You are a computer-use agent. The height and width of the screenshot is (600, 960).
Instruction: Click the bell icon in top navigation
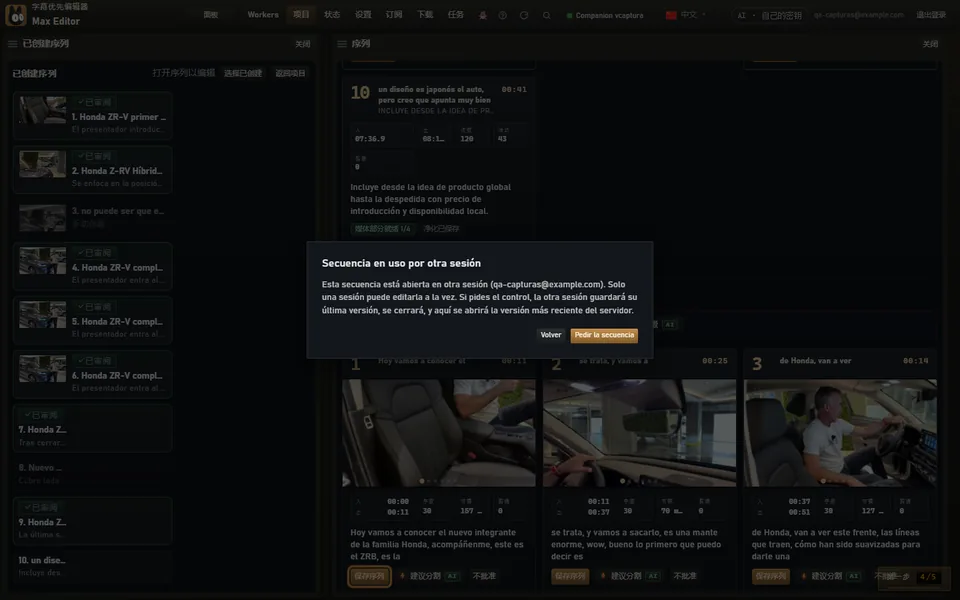pyautogui.click(x=482, y=15)
